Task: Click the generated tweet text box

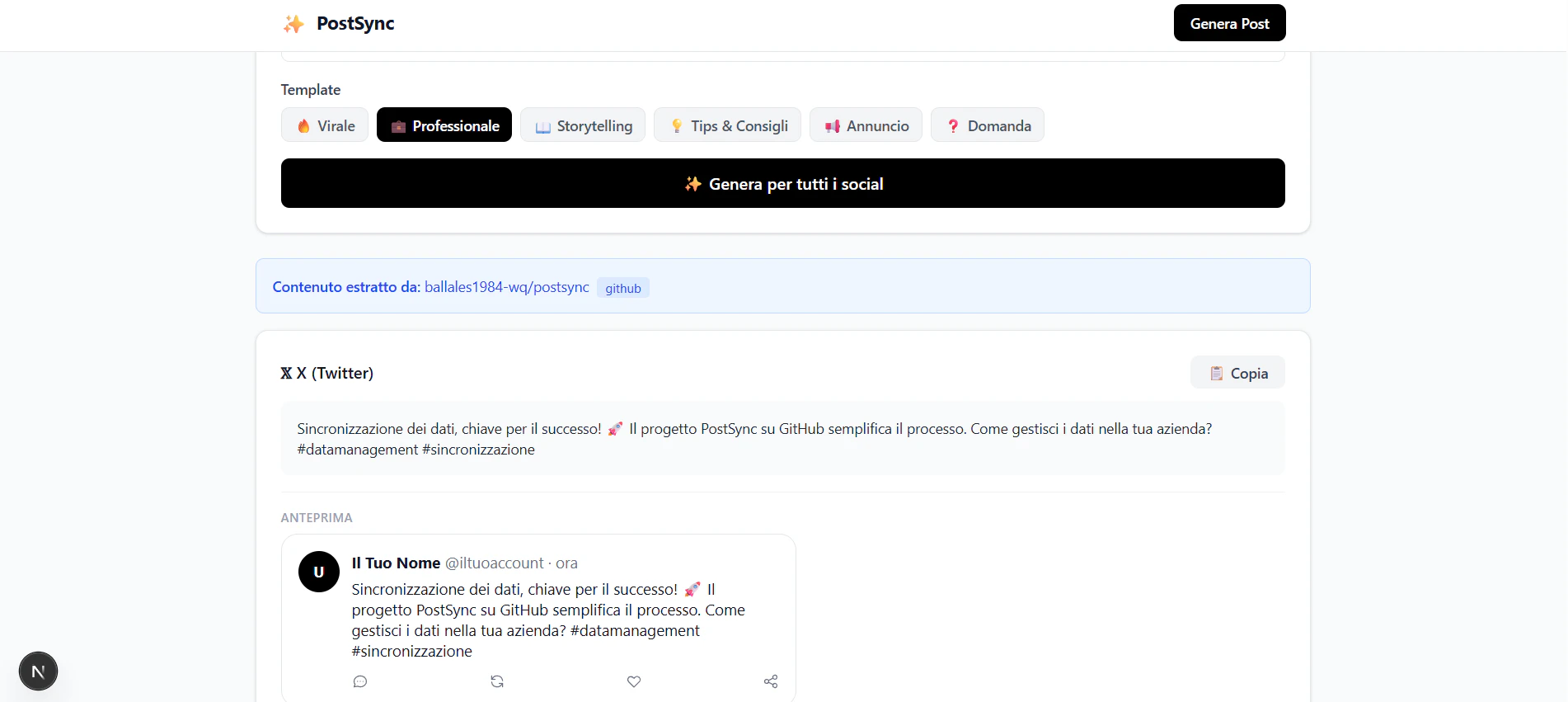Action: coord(783,439)
